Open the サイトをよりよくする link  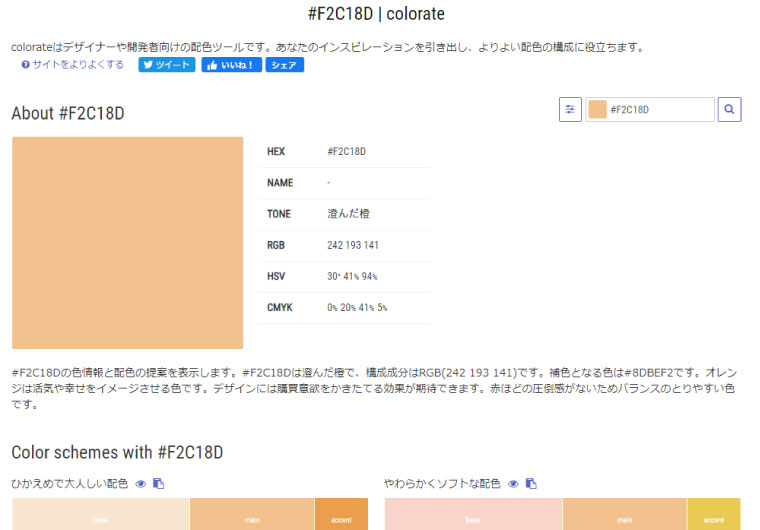pyautogui.click(x=78, y=64)
